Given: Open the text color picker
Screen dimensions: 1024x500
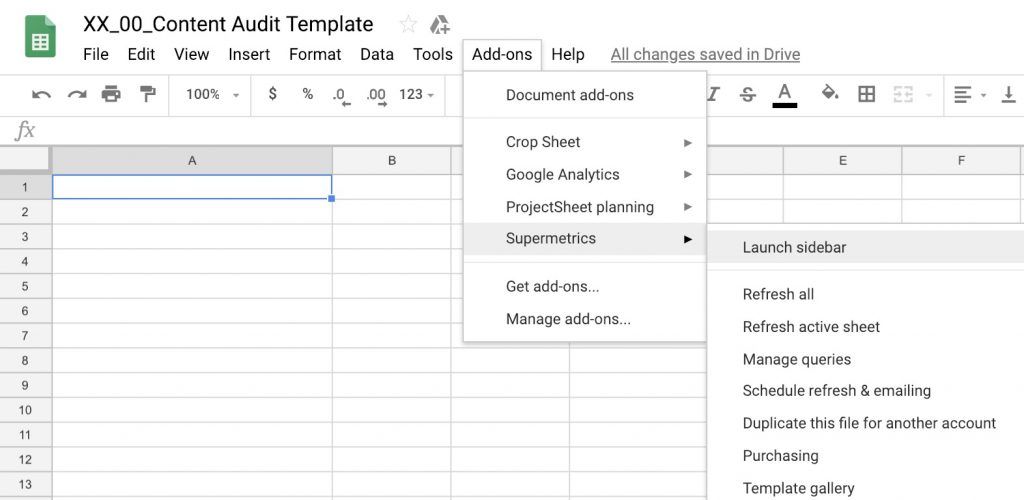Looking at the screenshot, I should coord(784,95).
